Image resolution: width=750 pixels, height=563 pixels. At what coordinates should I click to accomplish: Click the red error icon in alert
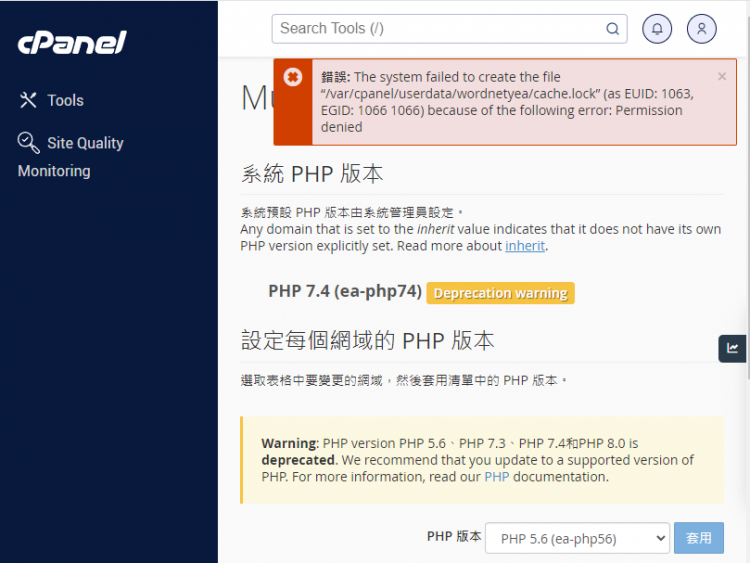tap(293, 77)
